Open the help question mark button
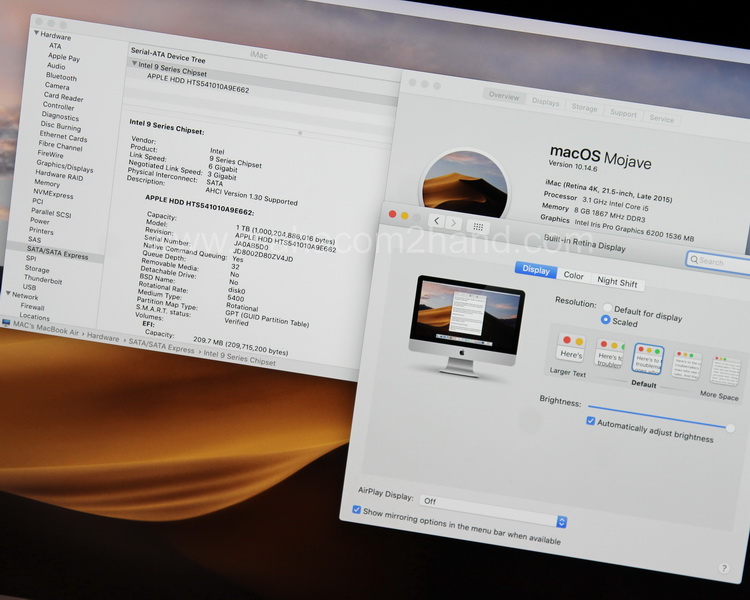This screenshot has width=750, height=600. point(724,568)
